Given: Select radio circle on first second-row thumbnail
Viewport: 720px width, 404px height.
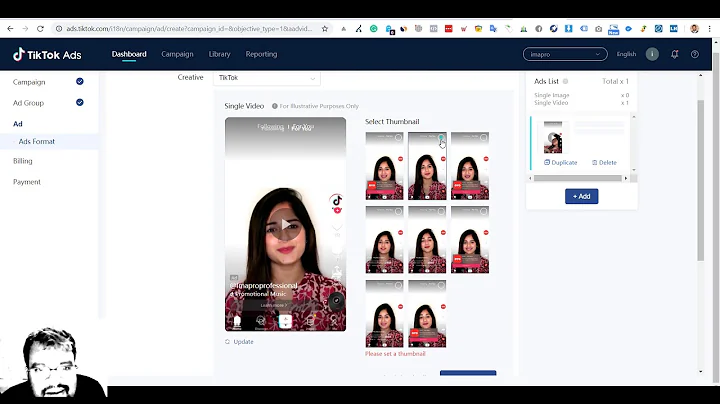Looking at the screenshot, I should coord(398,211).
